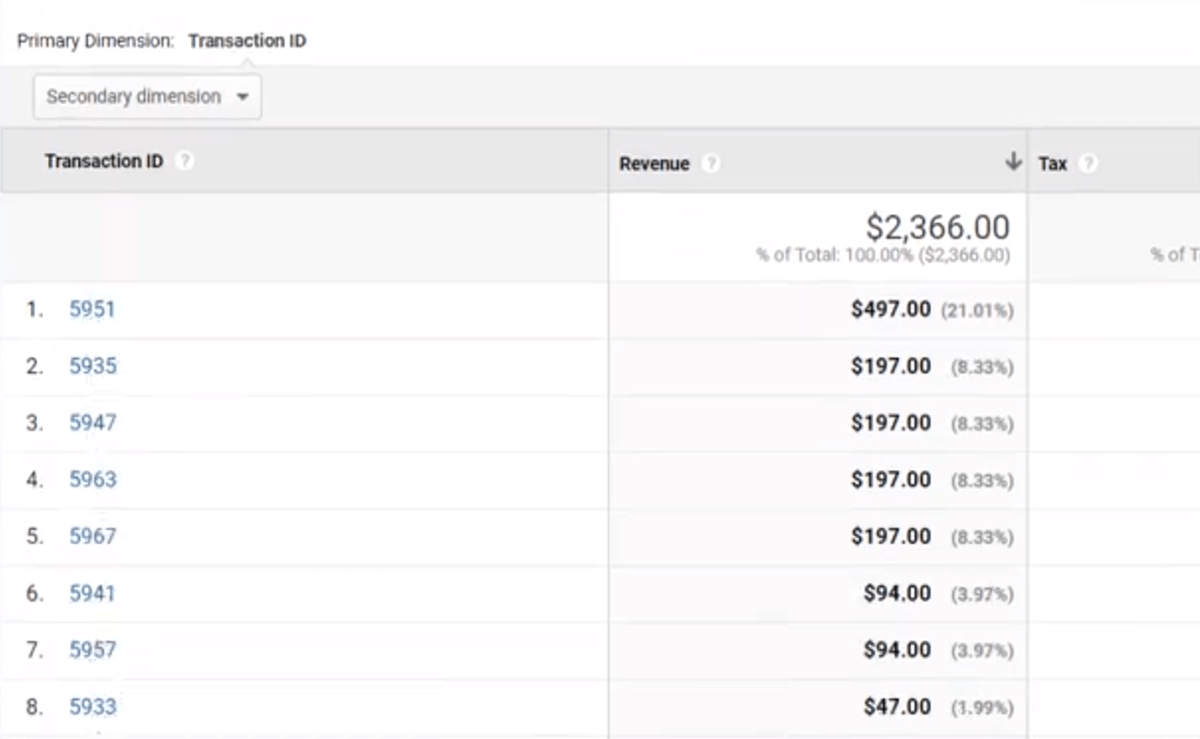Click the $497.00 revenue cell

click(890, 310)
